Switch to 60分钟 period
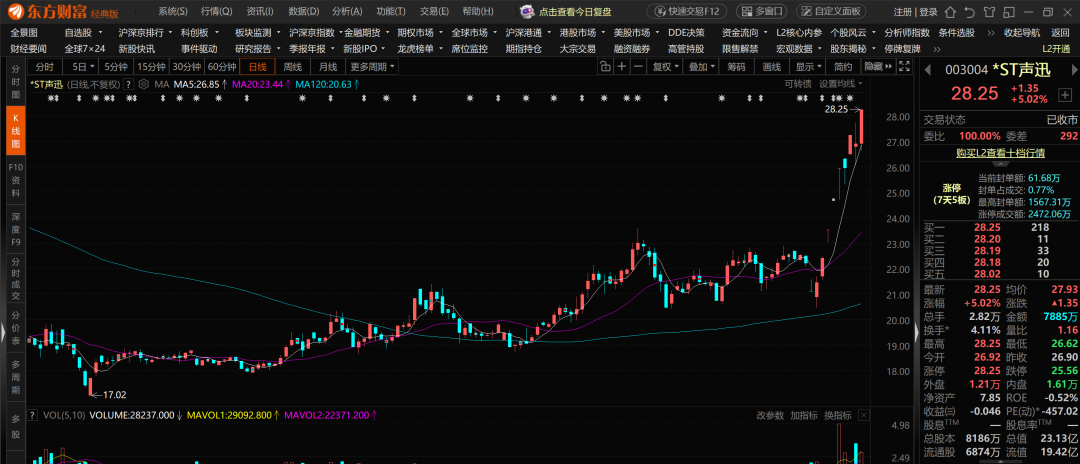 (222, 66)
